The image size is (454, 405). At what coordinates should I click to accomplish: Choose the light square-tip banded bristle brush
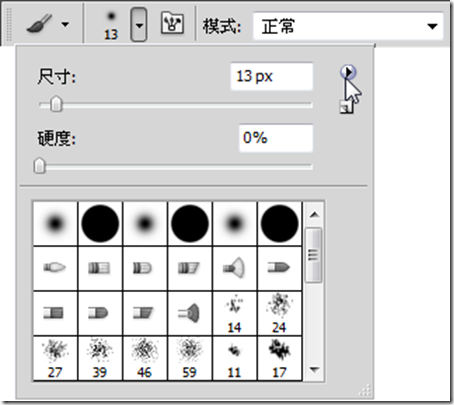tap(100, 268)
